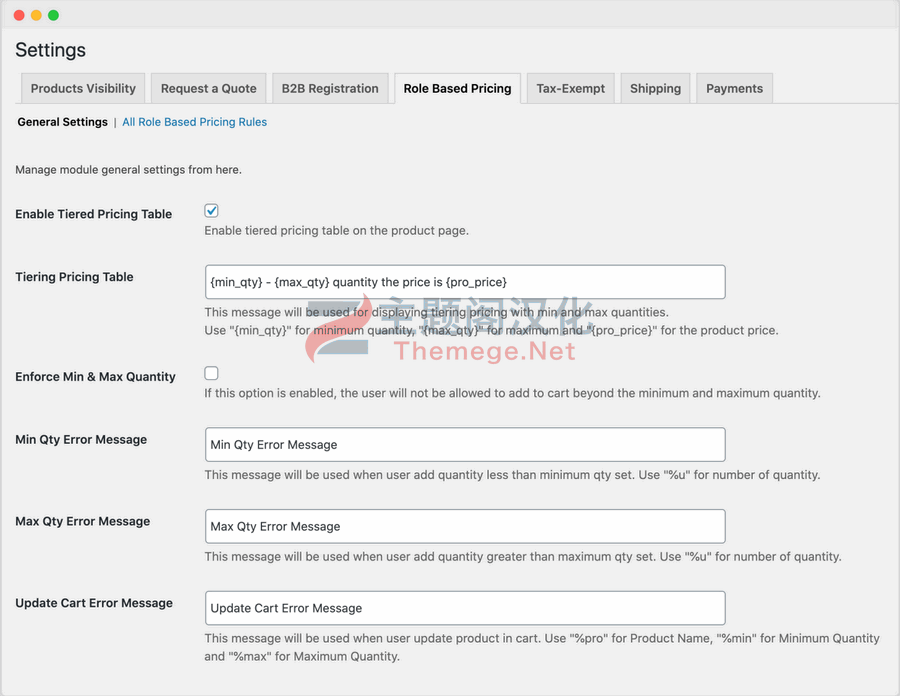Uncheck Enable Tiered Pricing Table checkbox
The image size is (900, 696).
(211, 211)
